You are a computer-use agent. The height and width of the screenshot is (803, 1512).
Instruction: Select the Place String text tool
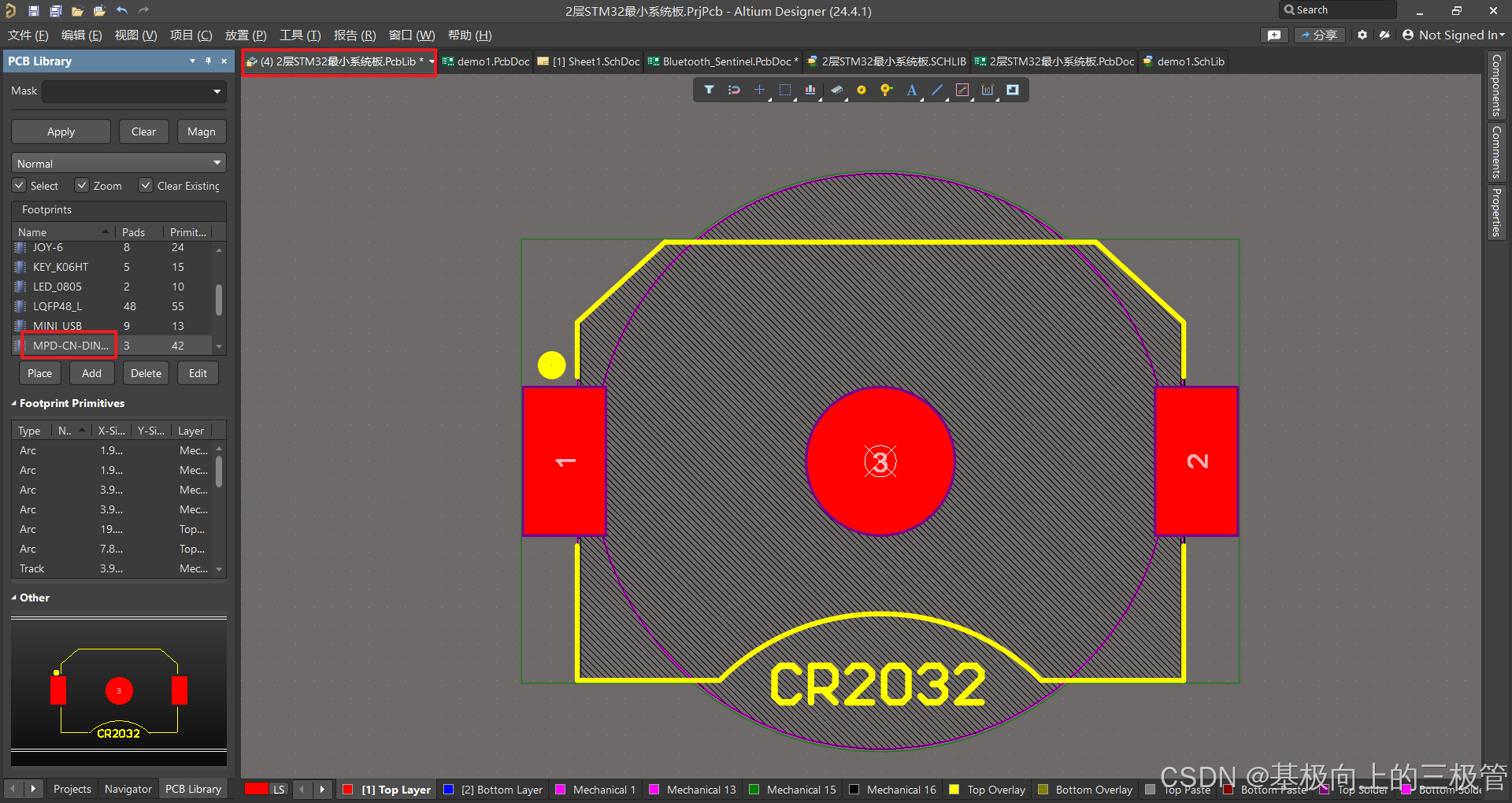912,90
